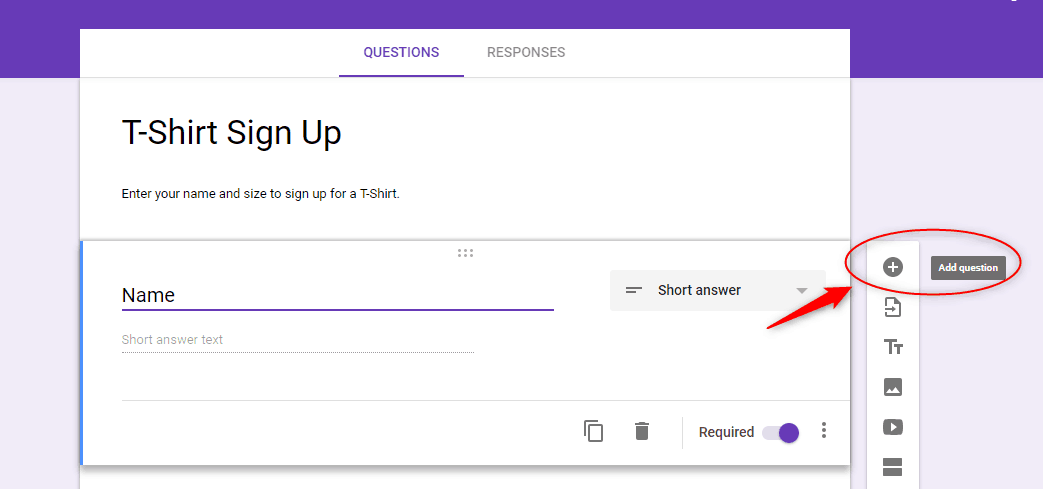Image resolution: width=1043 pixels, height=489 pixels.
Task: Grab the six-dot drag handle on question
Action: [x=465, y=253]
